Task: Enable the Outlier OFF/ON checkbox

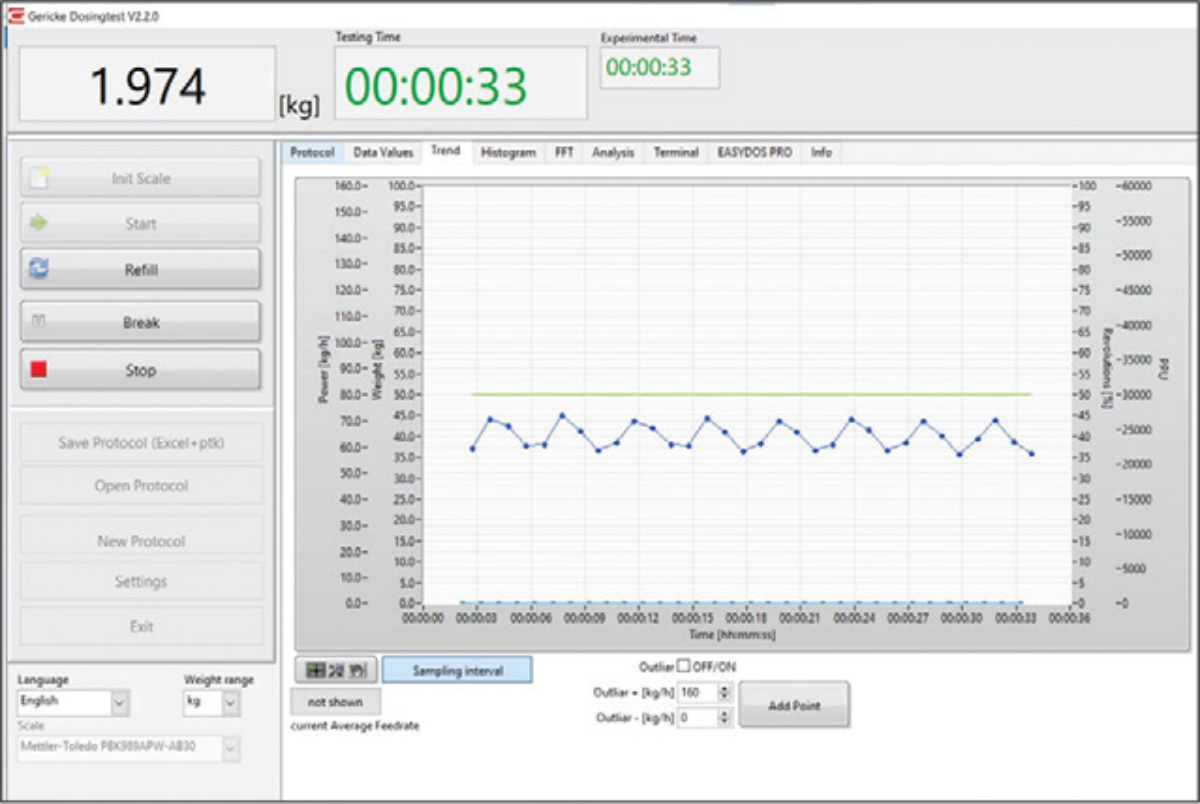Action: [684, 666]
